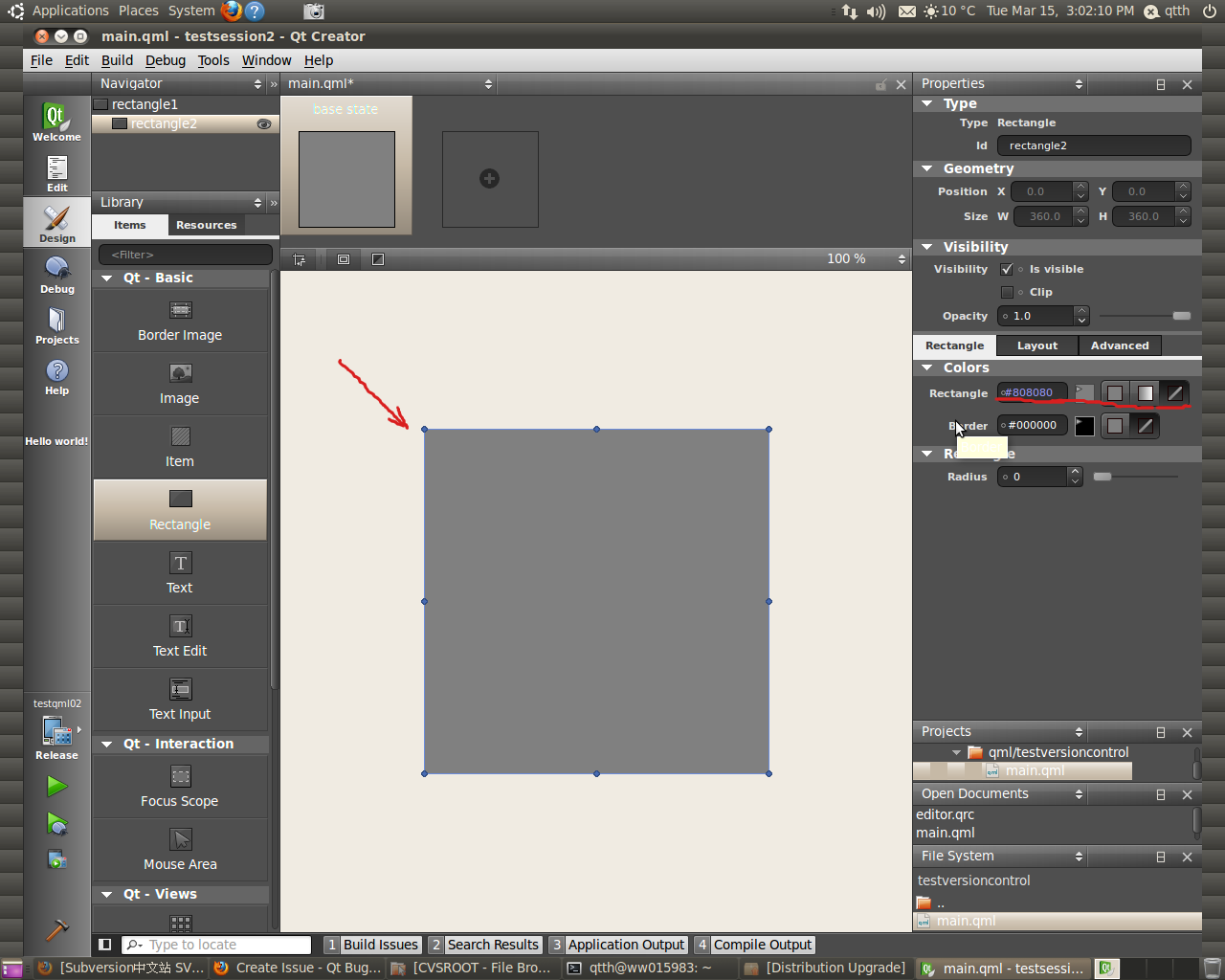This screenshot has height=980, width=1225.
Task: Open the 100 % zoom dropdown
Action: click(865, 259)
